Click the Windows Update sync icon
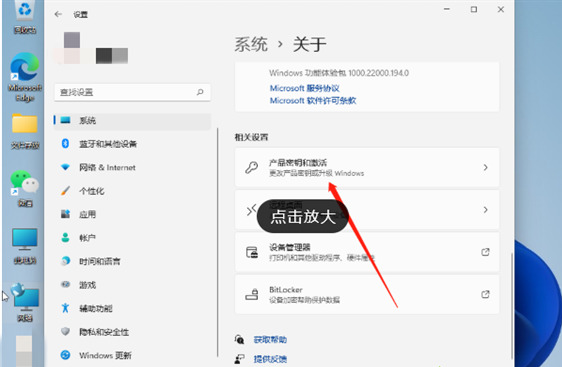This screenshot has height=367, width=562. [x=65, y=355]
